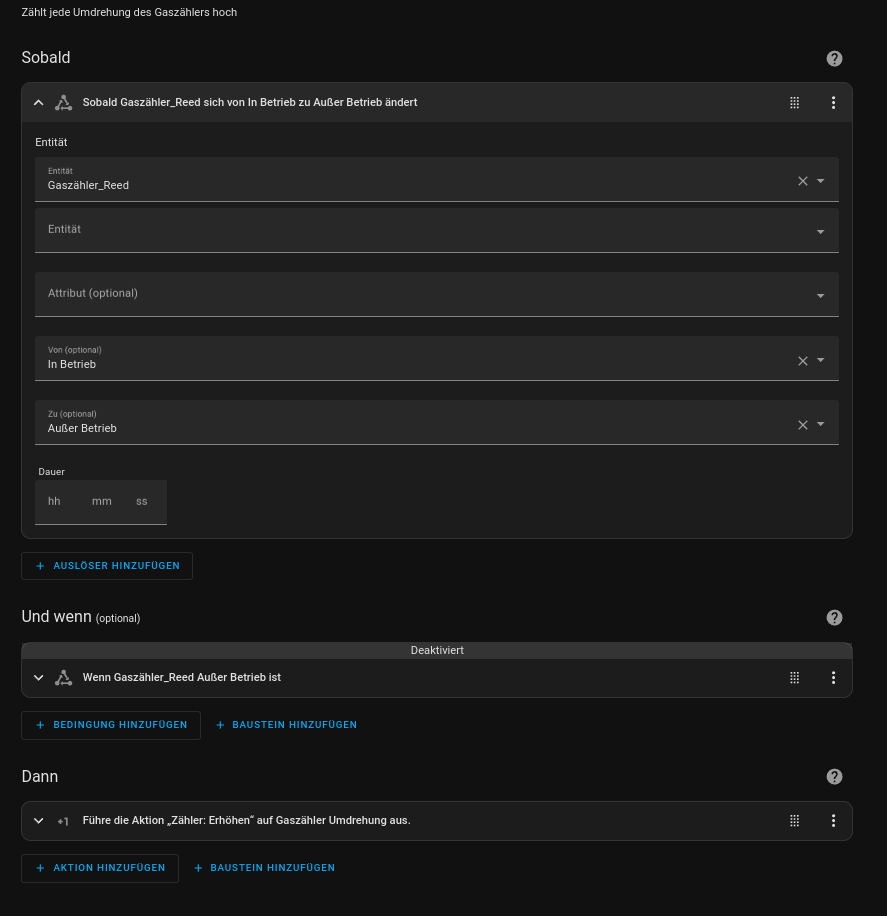
Task: Open help for the Und wenn section
Action: coord(834,618)
